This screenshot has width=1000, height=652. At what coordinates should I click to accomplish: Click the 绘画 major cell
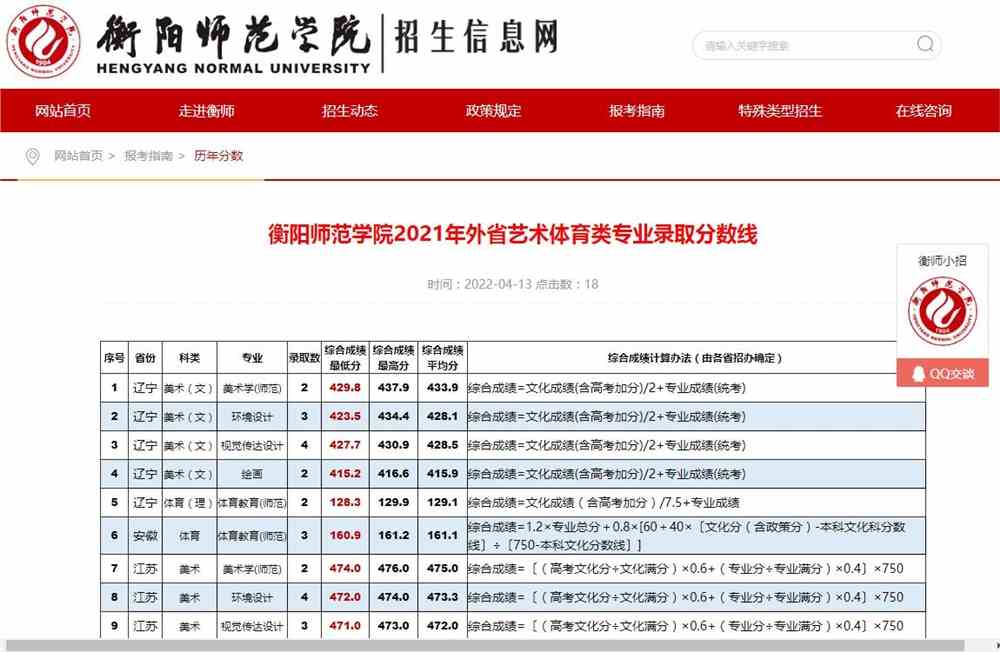coord(252,474)
